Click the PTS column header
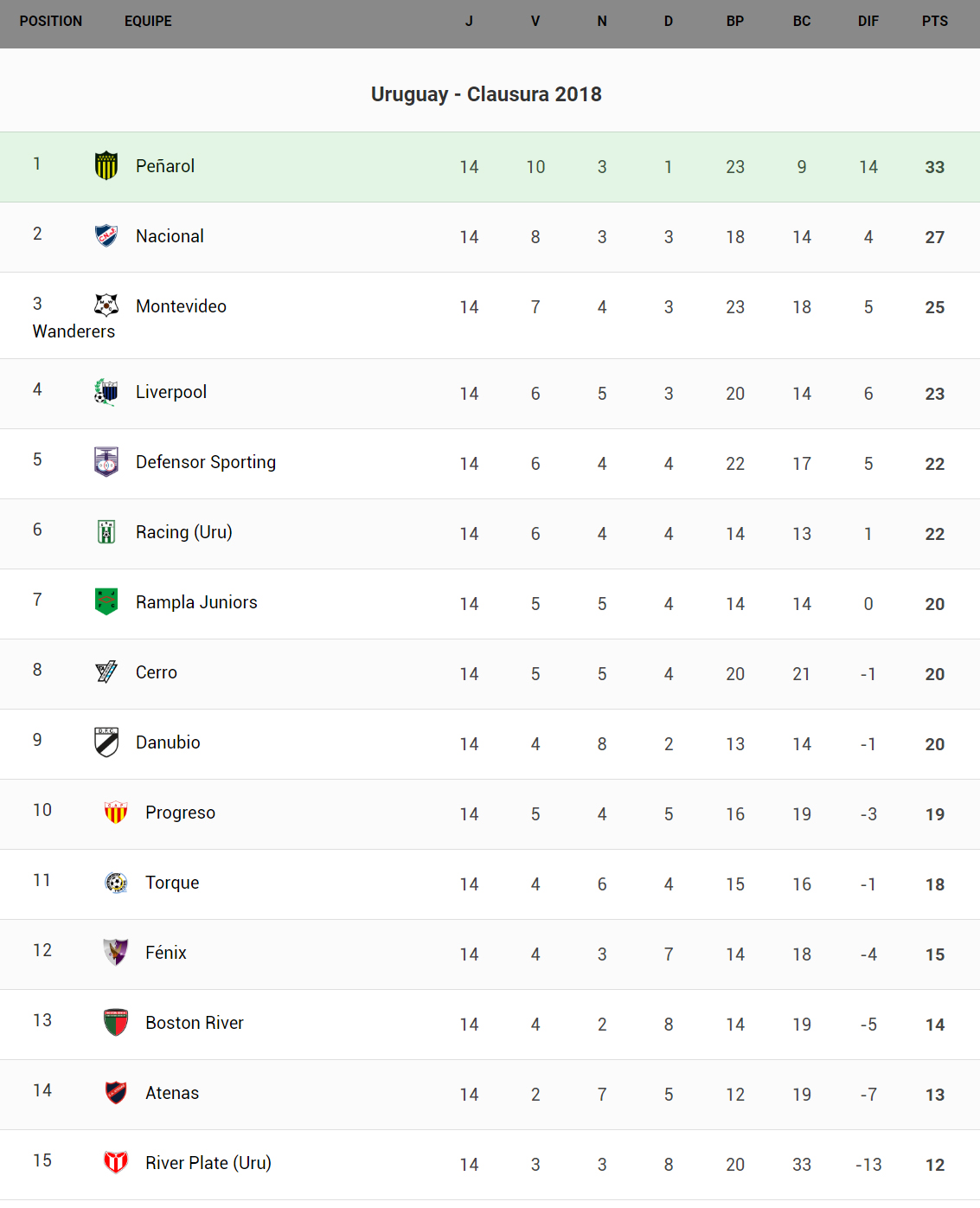980x1208 pixels. (934, 22)
